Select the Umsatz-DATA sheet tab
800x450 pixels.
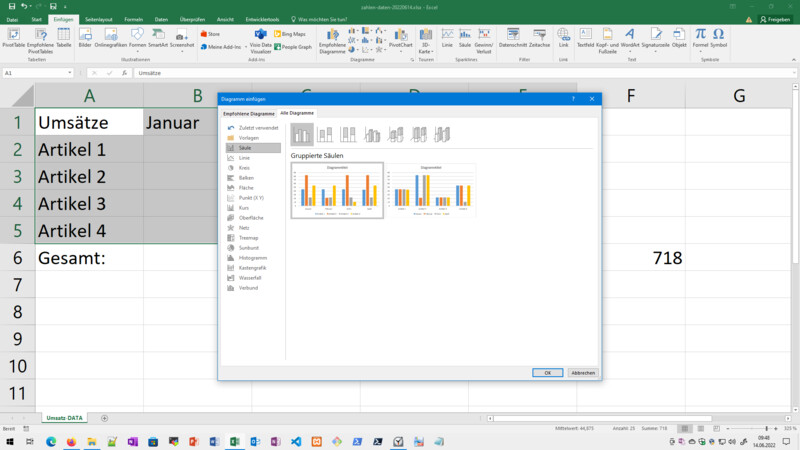point(64,418)
